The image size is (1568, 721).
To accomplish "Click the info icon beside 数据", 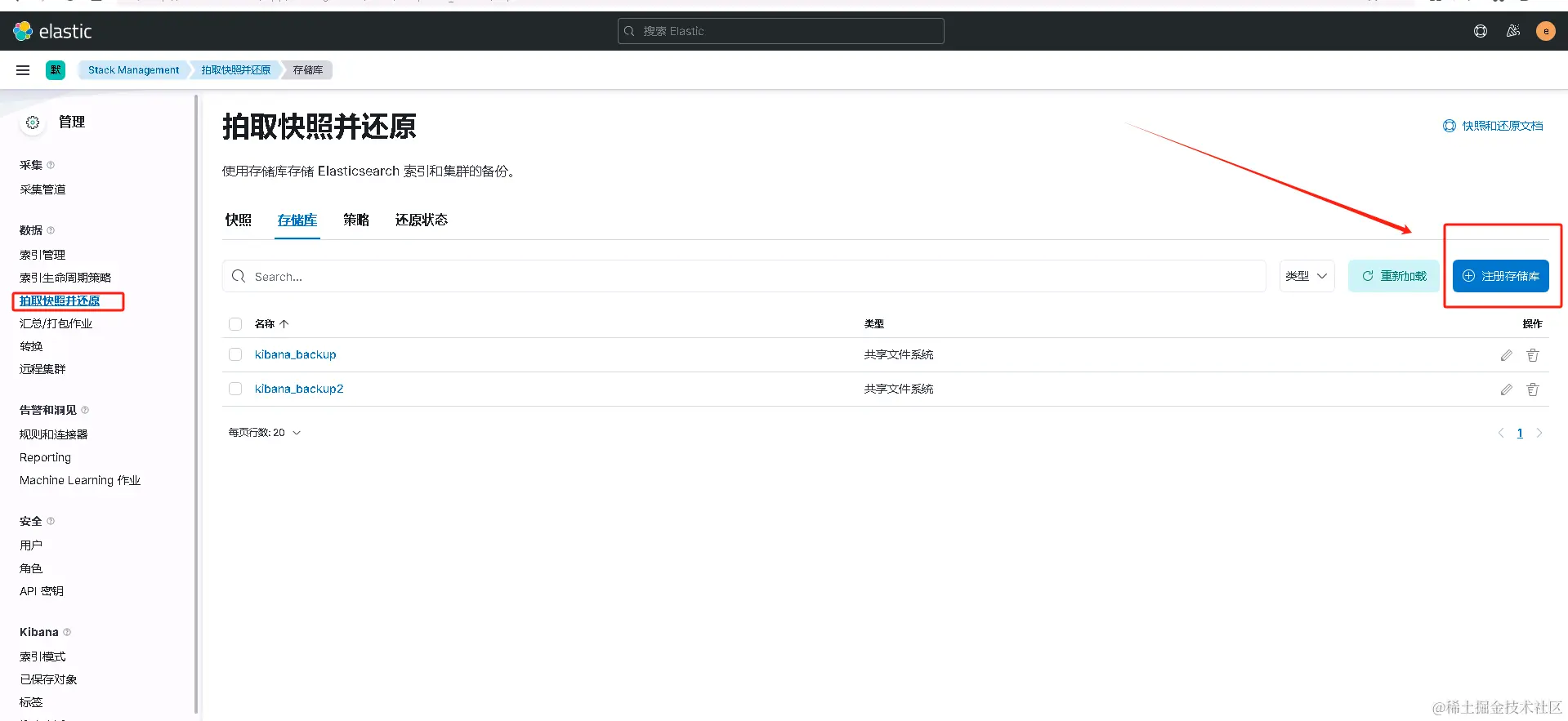I will tap(51, 230).
